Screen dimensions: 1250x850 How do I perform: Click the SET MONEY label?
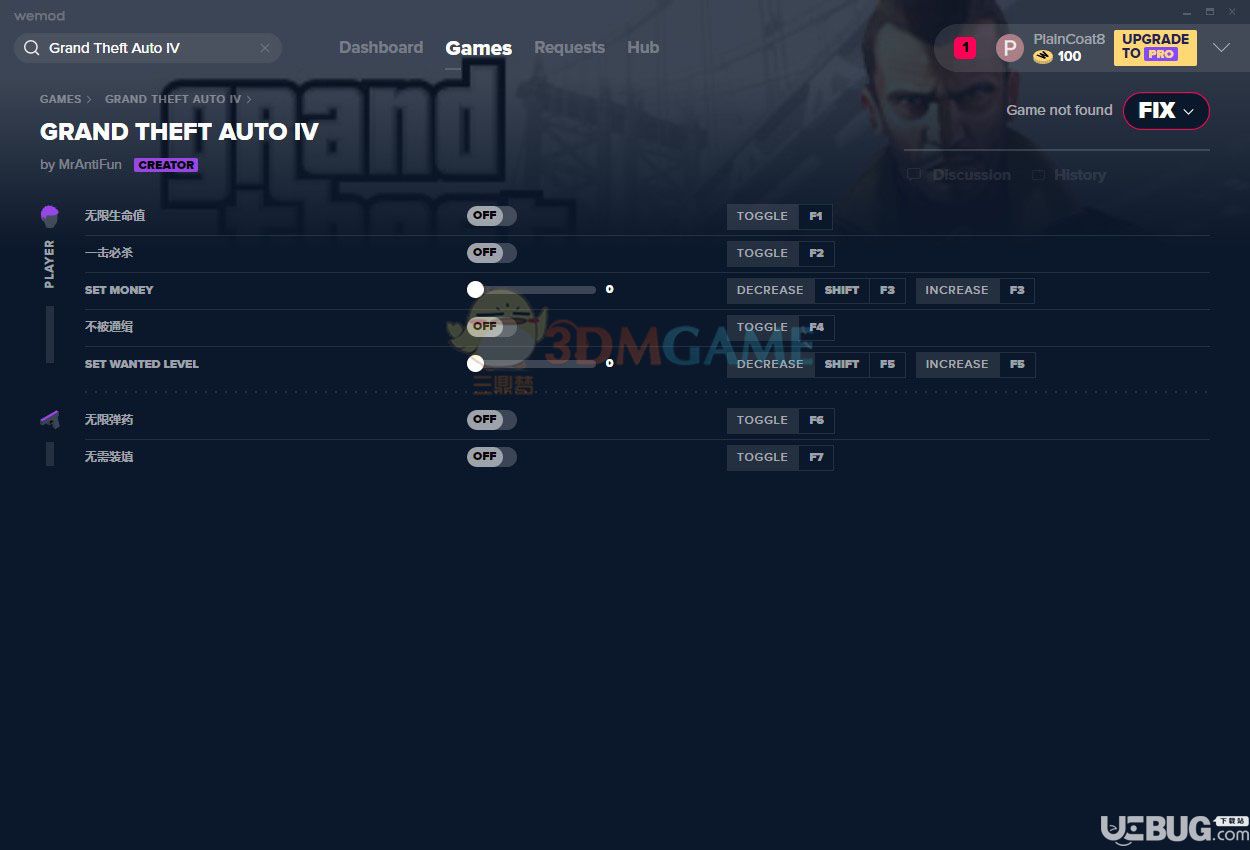click(119, 290)
